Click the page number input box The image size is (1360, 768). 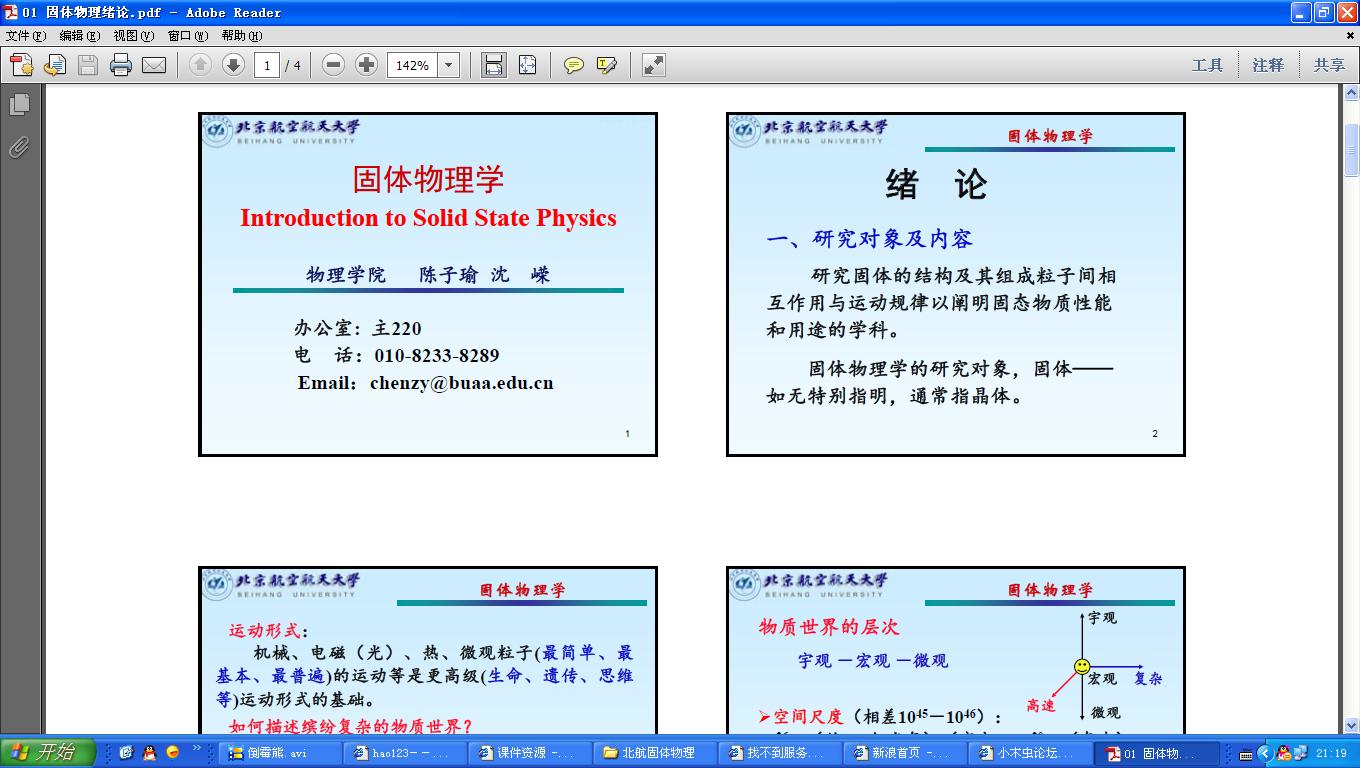coord(267,65)
